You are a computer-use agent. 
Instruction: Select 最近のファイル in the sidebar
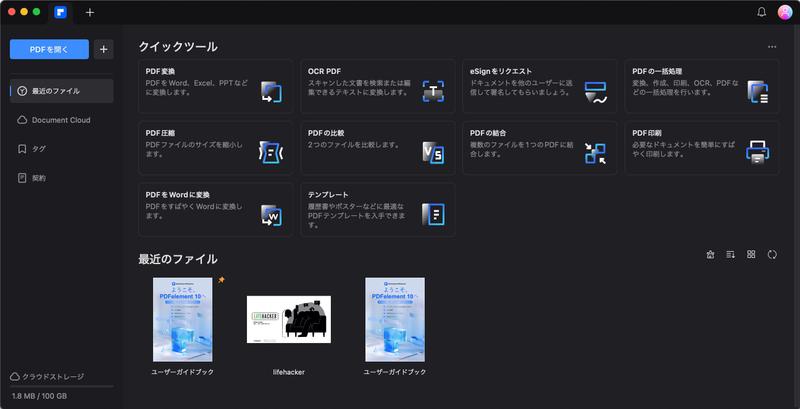click(61, 91)
